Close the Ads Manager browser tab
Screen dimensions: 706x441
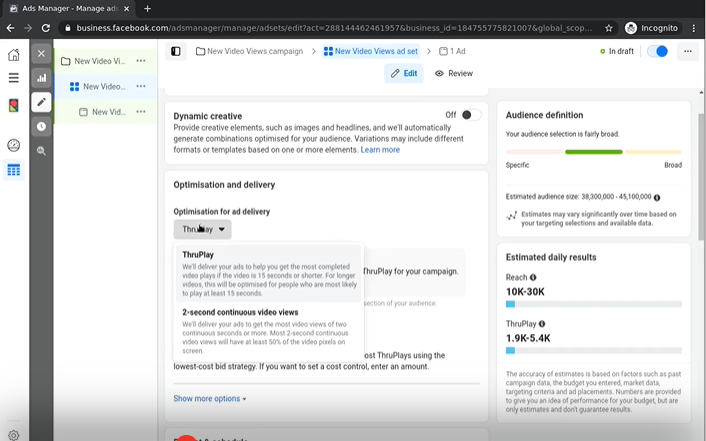coord(127,8)
